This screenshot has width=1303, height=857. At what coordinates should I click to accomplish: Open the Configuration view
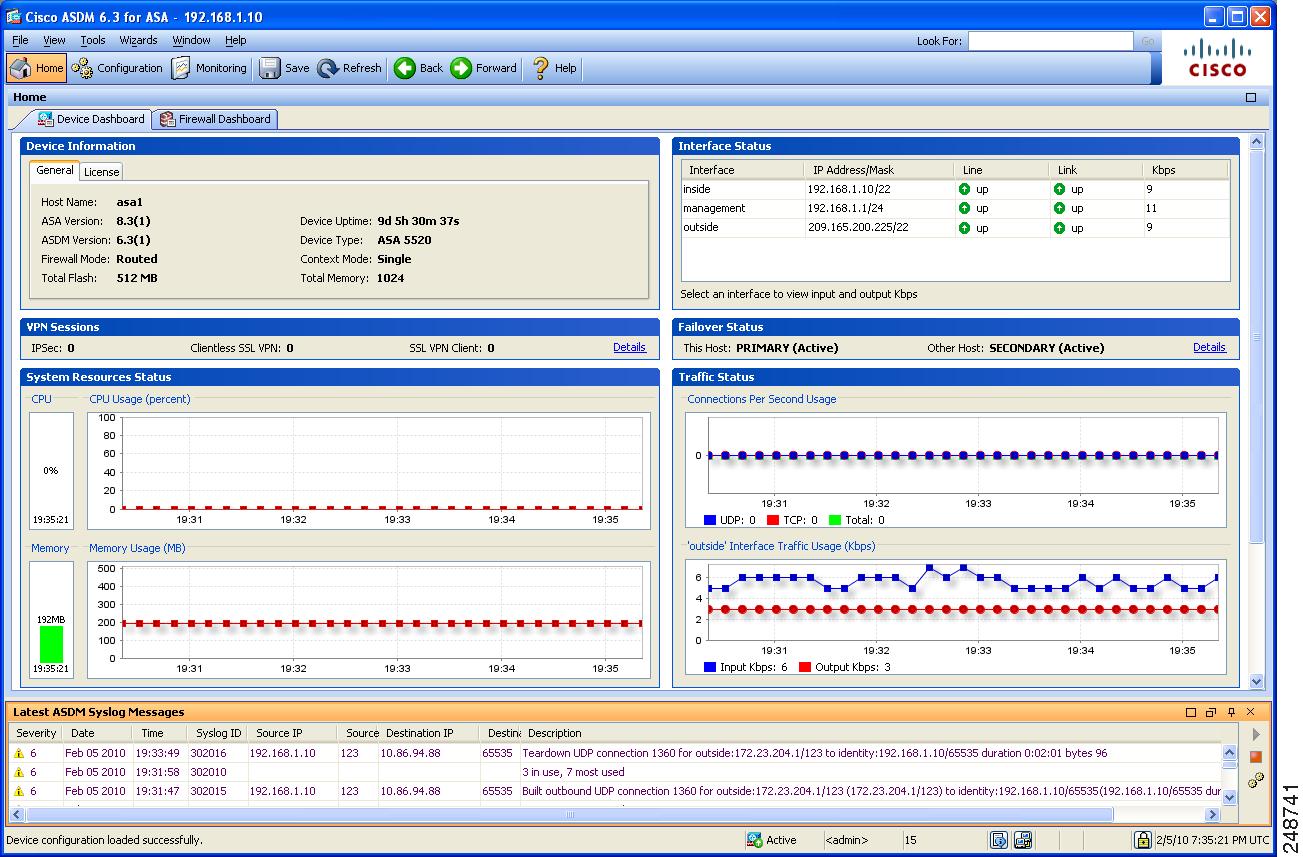[117, 68]
